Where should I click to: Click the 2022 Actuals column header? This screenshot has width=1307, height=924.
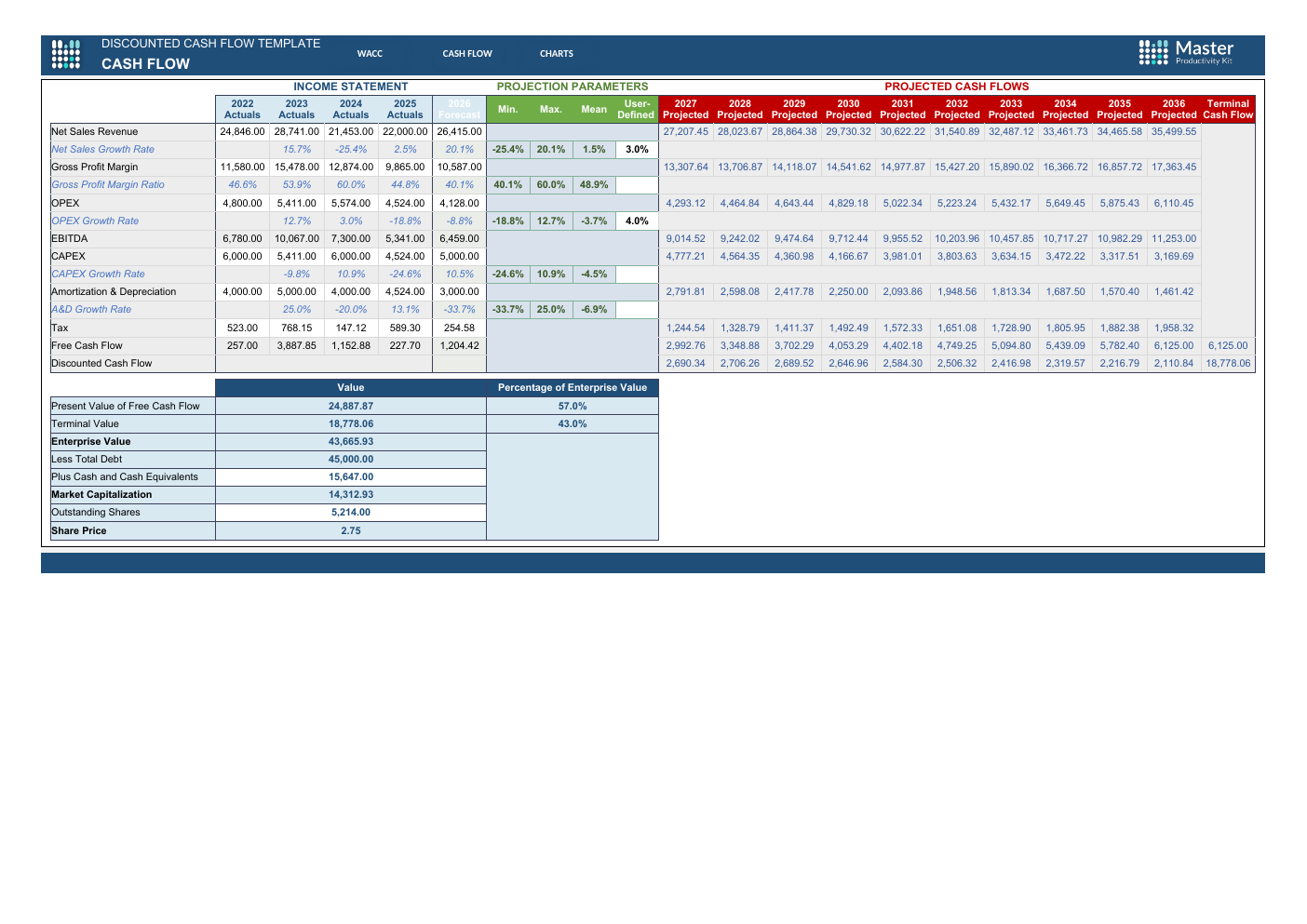click(242, 110)
